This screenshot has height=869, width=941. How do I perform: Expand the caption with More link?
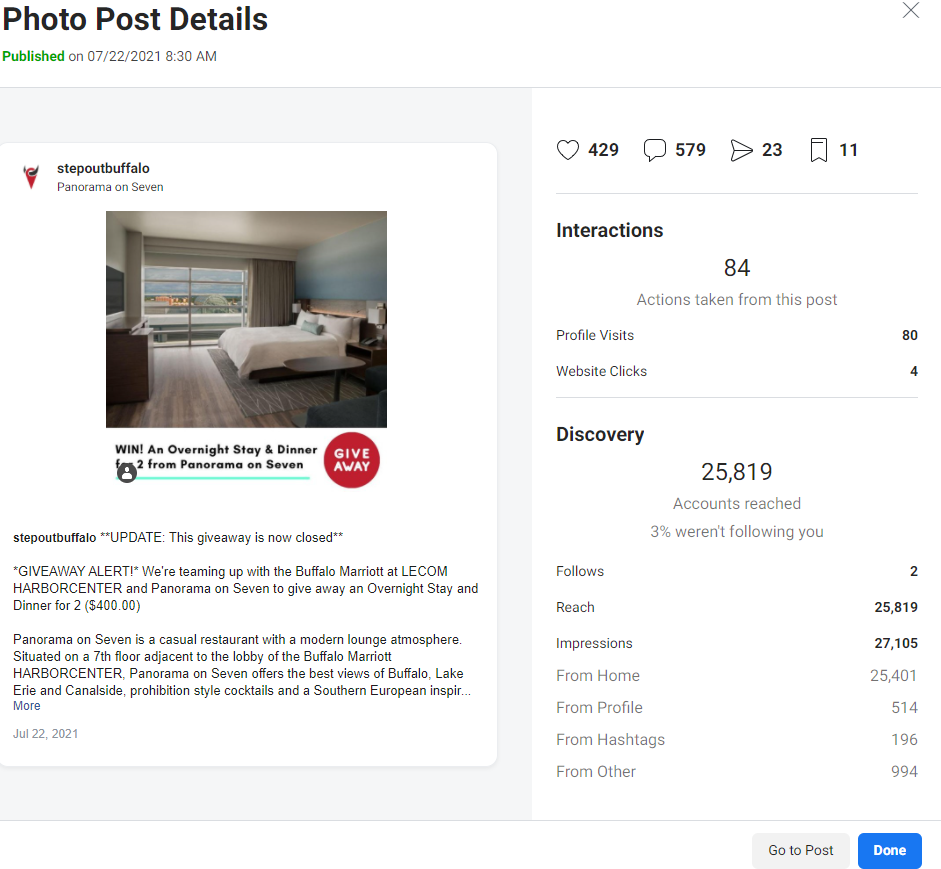point(26,706)
